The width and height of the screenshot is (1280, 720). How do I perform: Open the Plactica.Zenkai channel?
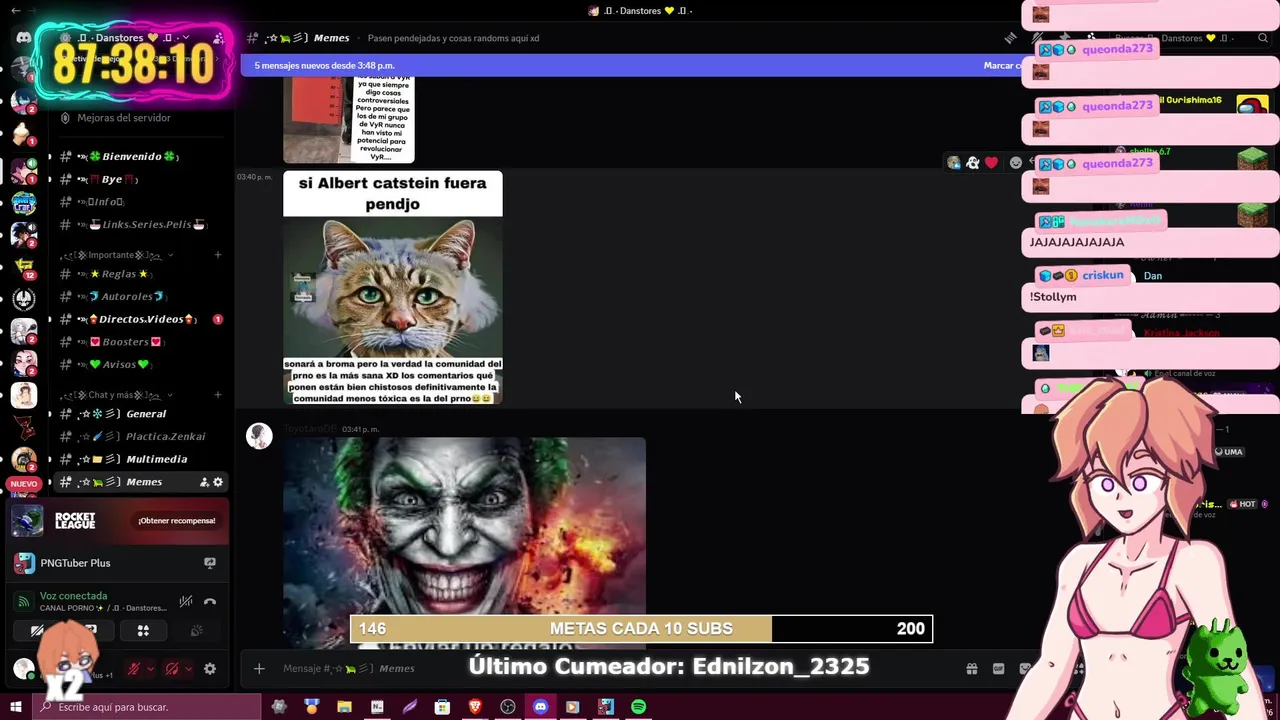(140, 437)
